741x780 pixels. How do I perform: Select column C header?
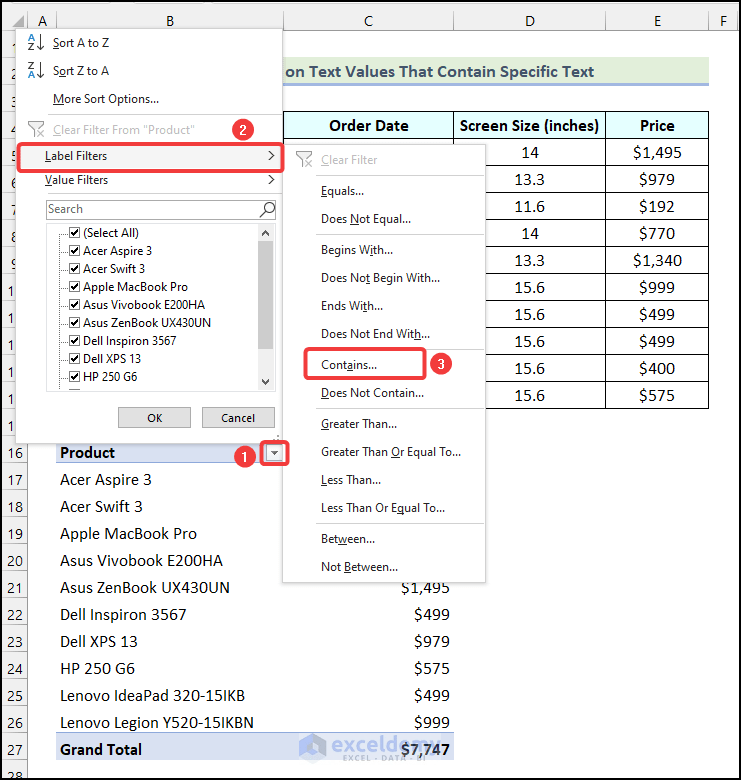click(x=369, y=21)
